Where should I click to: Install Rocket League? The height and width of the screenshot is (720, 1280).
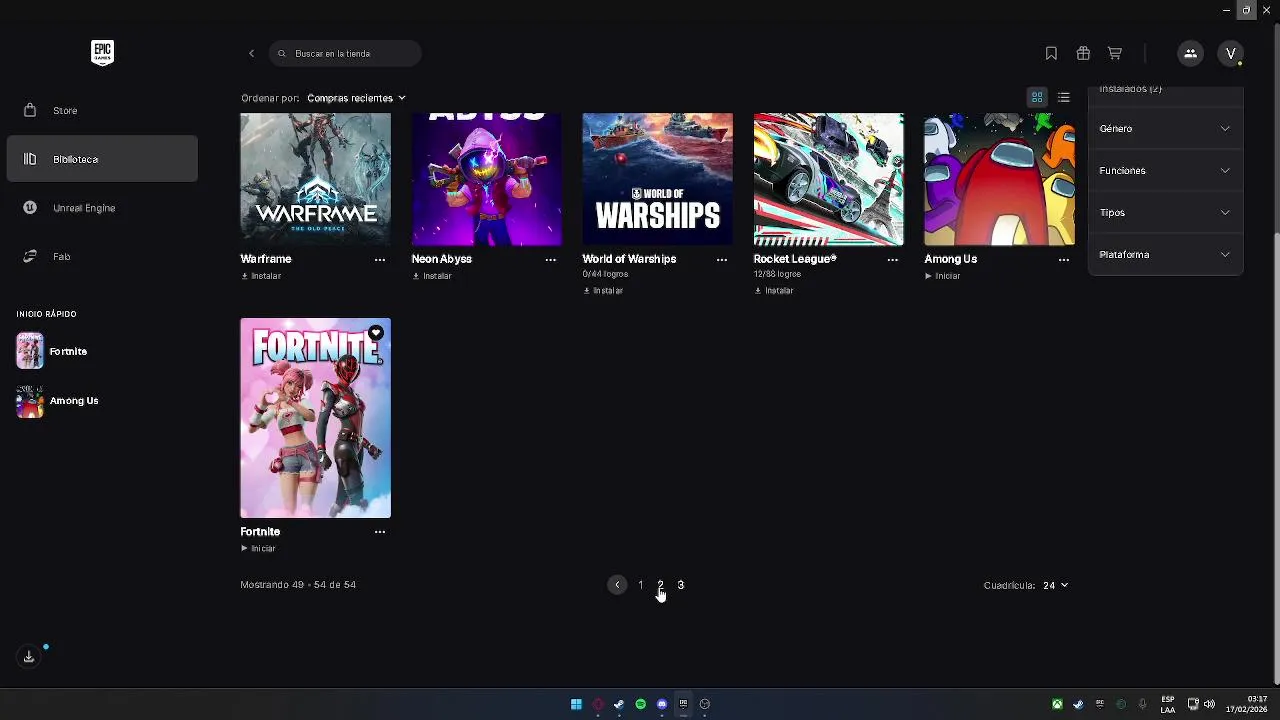(774, 291)
